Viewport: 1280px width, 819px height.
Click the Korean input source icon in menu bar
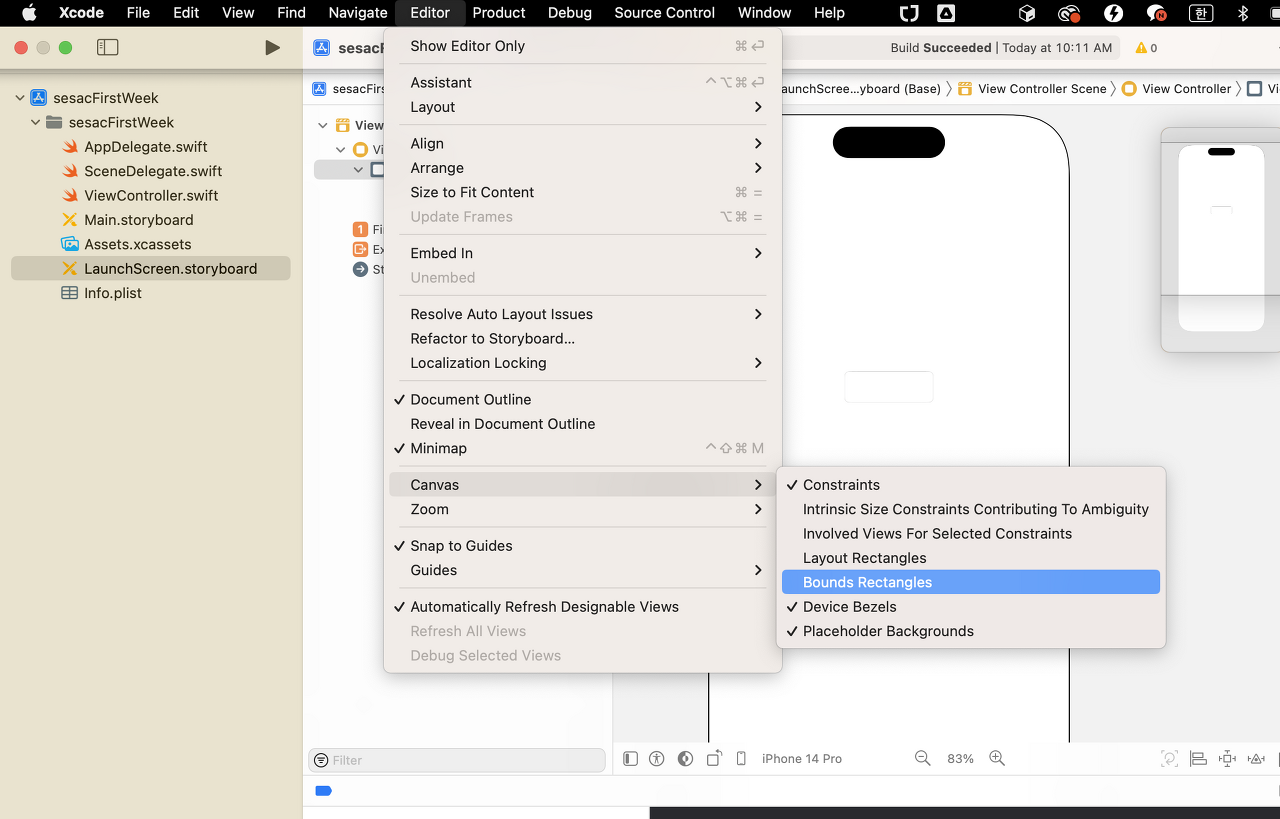(x=1200, y=13)
